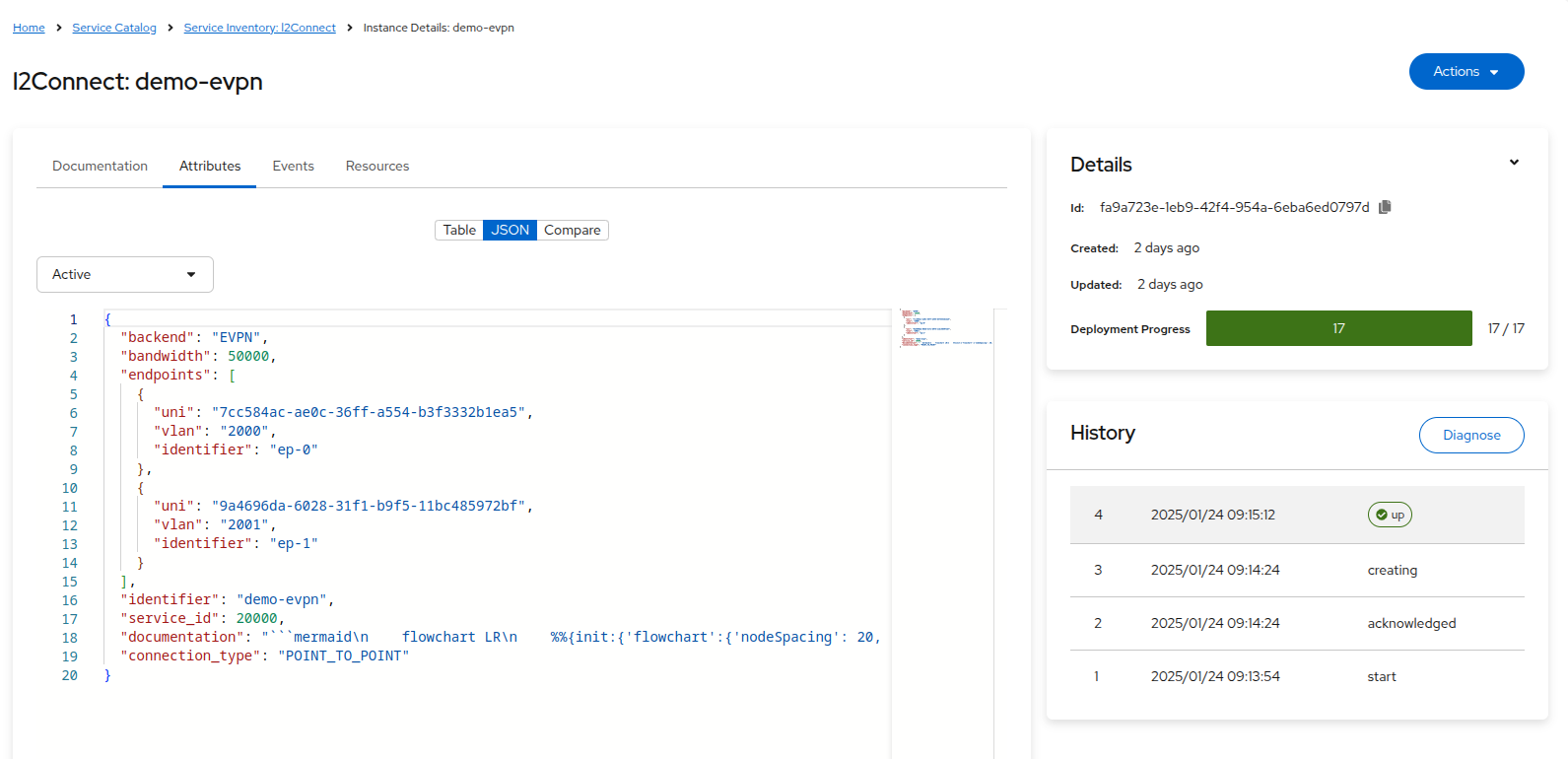
Task: Click the History panel heading
Action: click(x=1103, y=433)
